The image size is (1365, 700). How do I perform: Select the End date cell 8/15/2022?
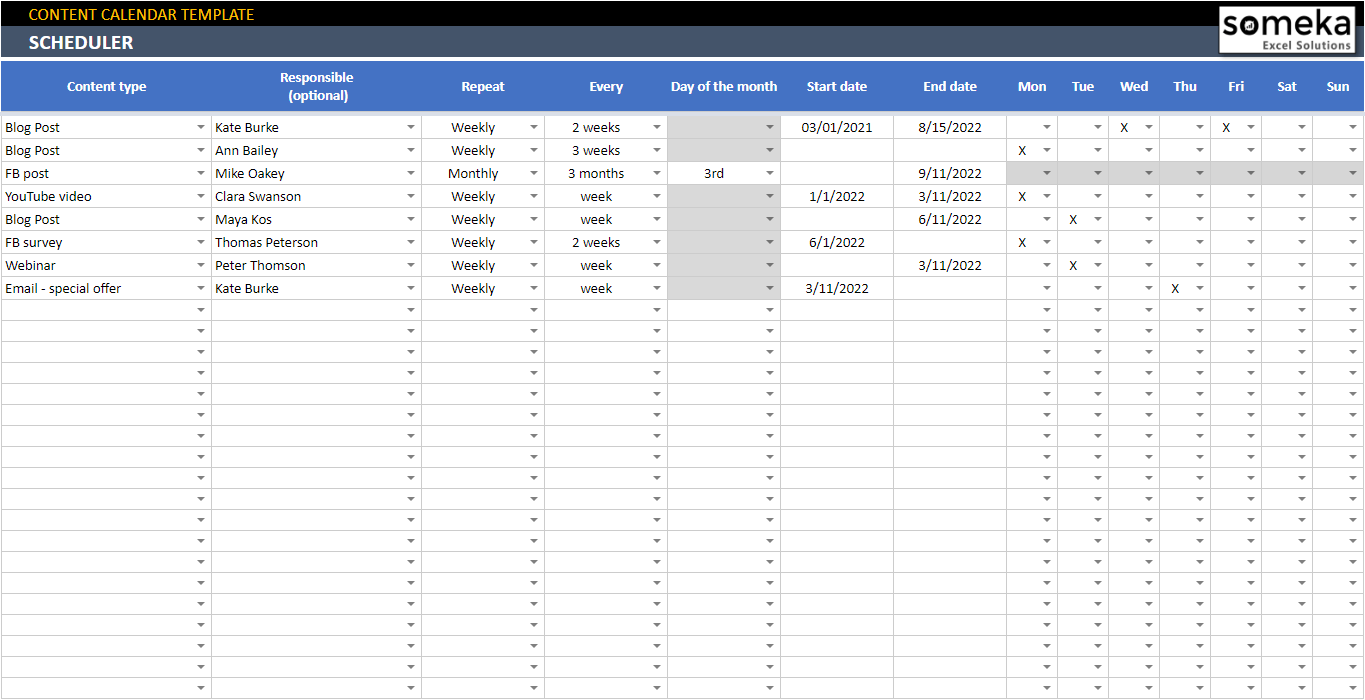(950, 128)
